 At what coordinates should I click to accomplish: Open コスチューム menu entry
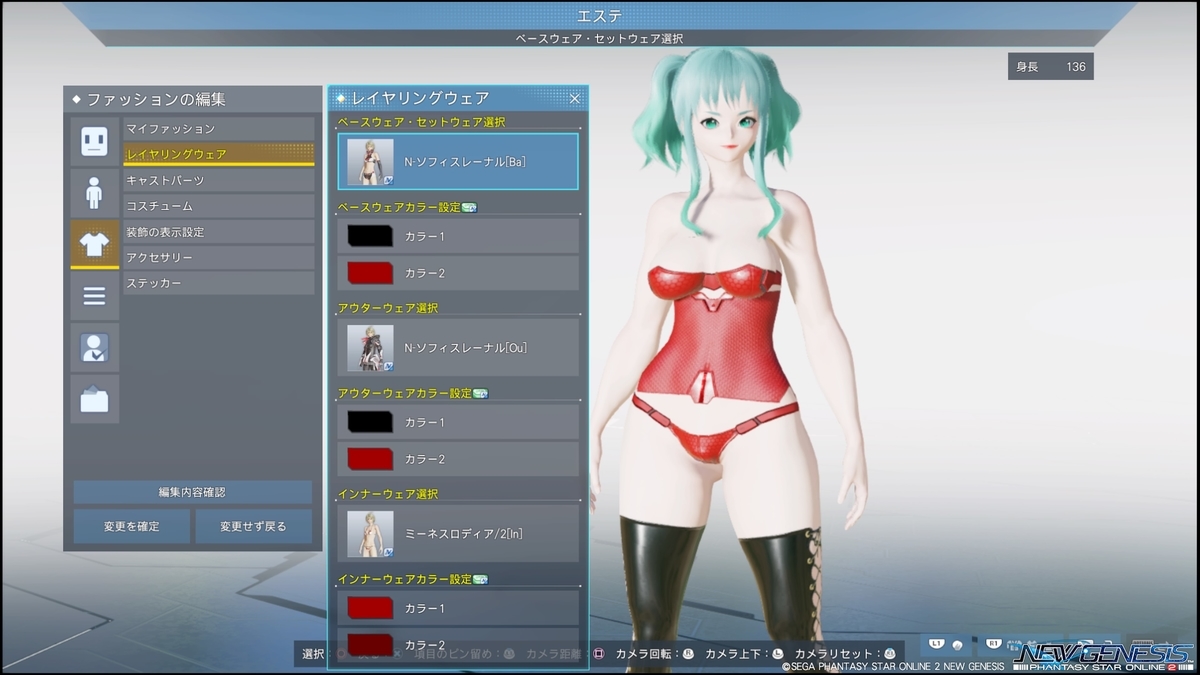219,206
